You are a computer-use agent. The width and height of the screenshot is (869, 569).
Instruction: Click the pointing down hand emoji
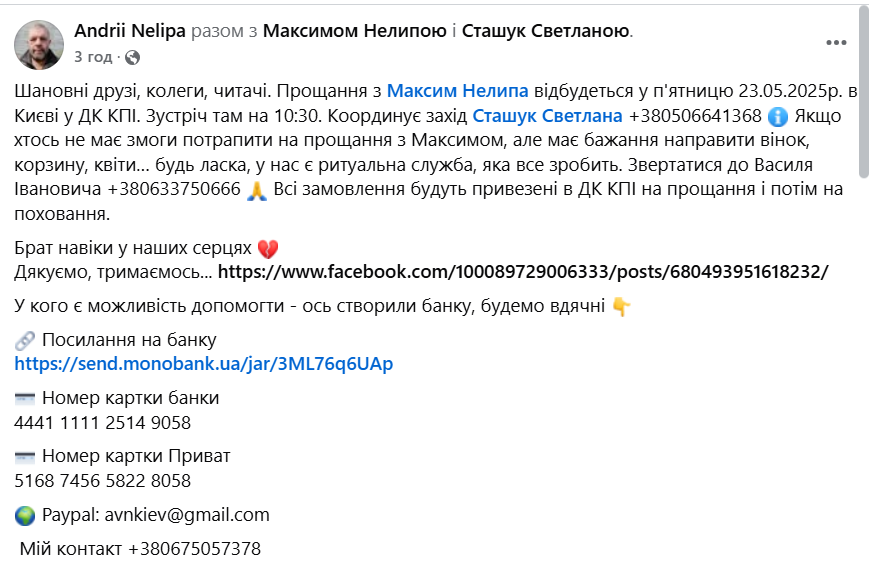pos(621,307)
